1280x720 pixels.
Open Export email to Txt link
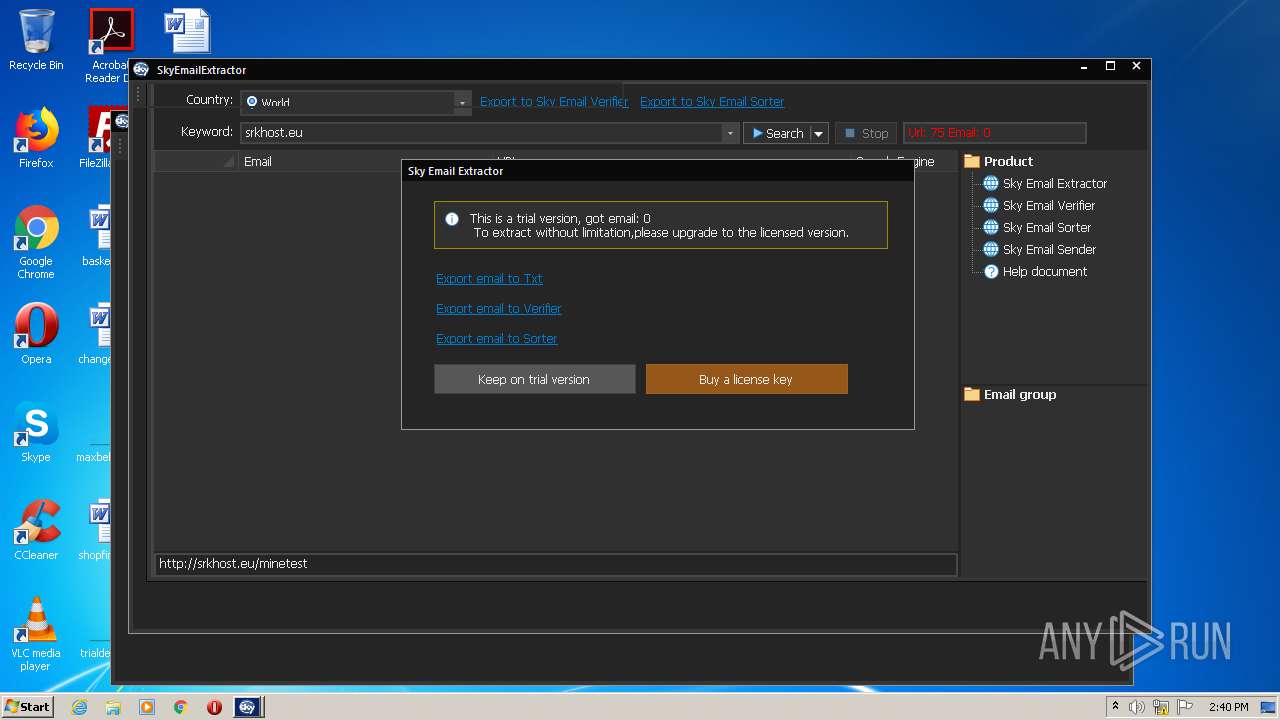pos(489,279)
